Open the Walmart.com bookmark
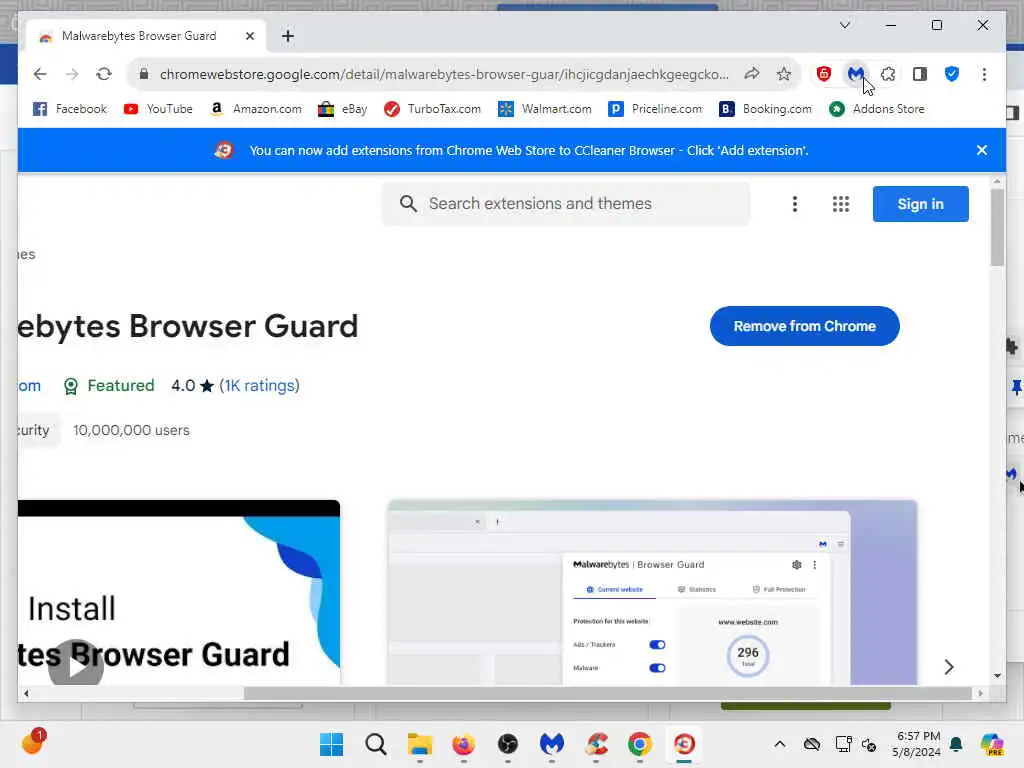The width and height of the screenshot is (1024, 768). point(545,109)
